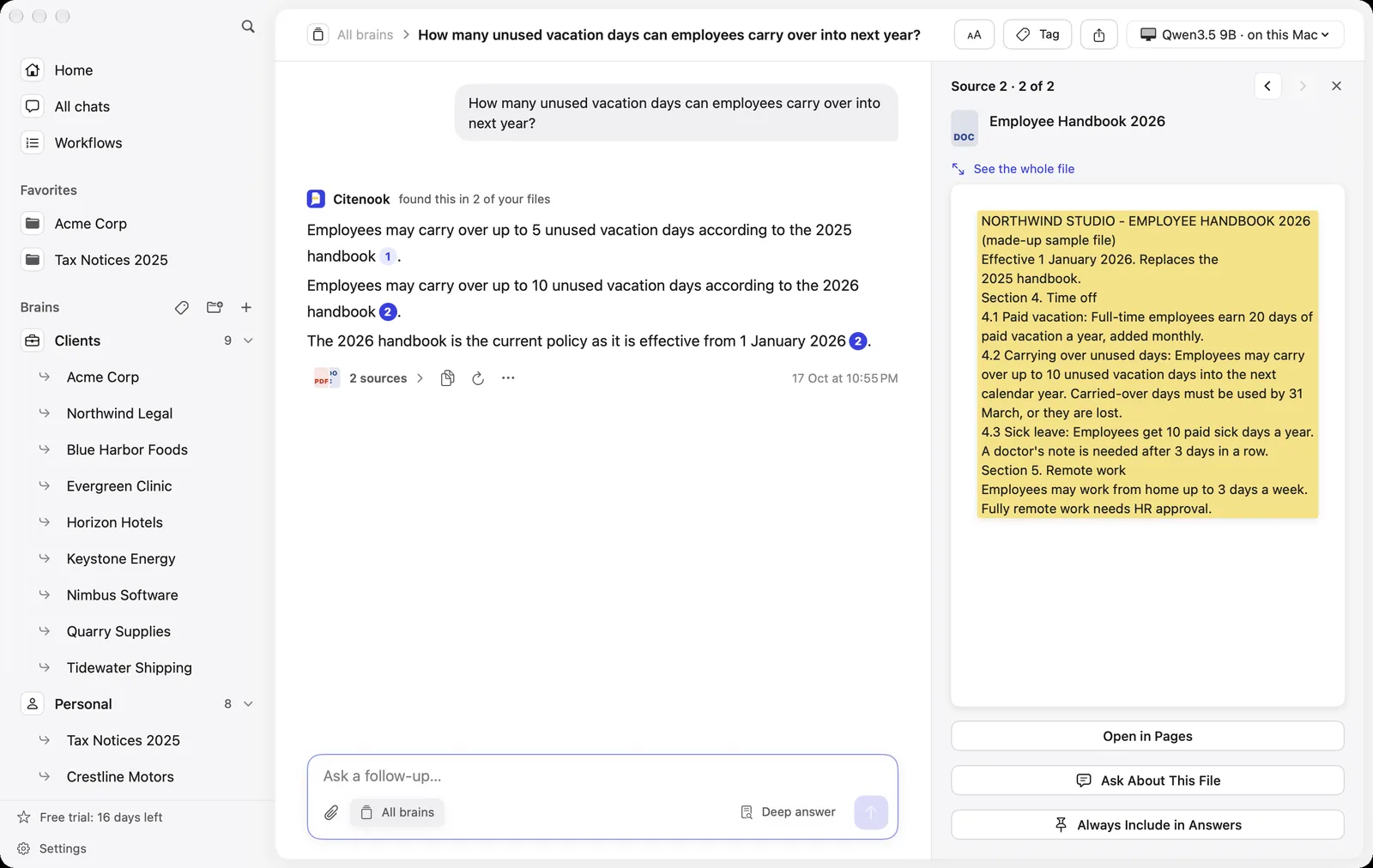Copy the answer with copy icon

tap(447, 378)
